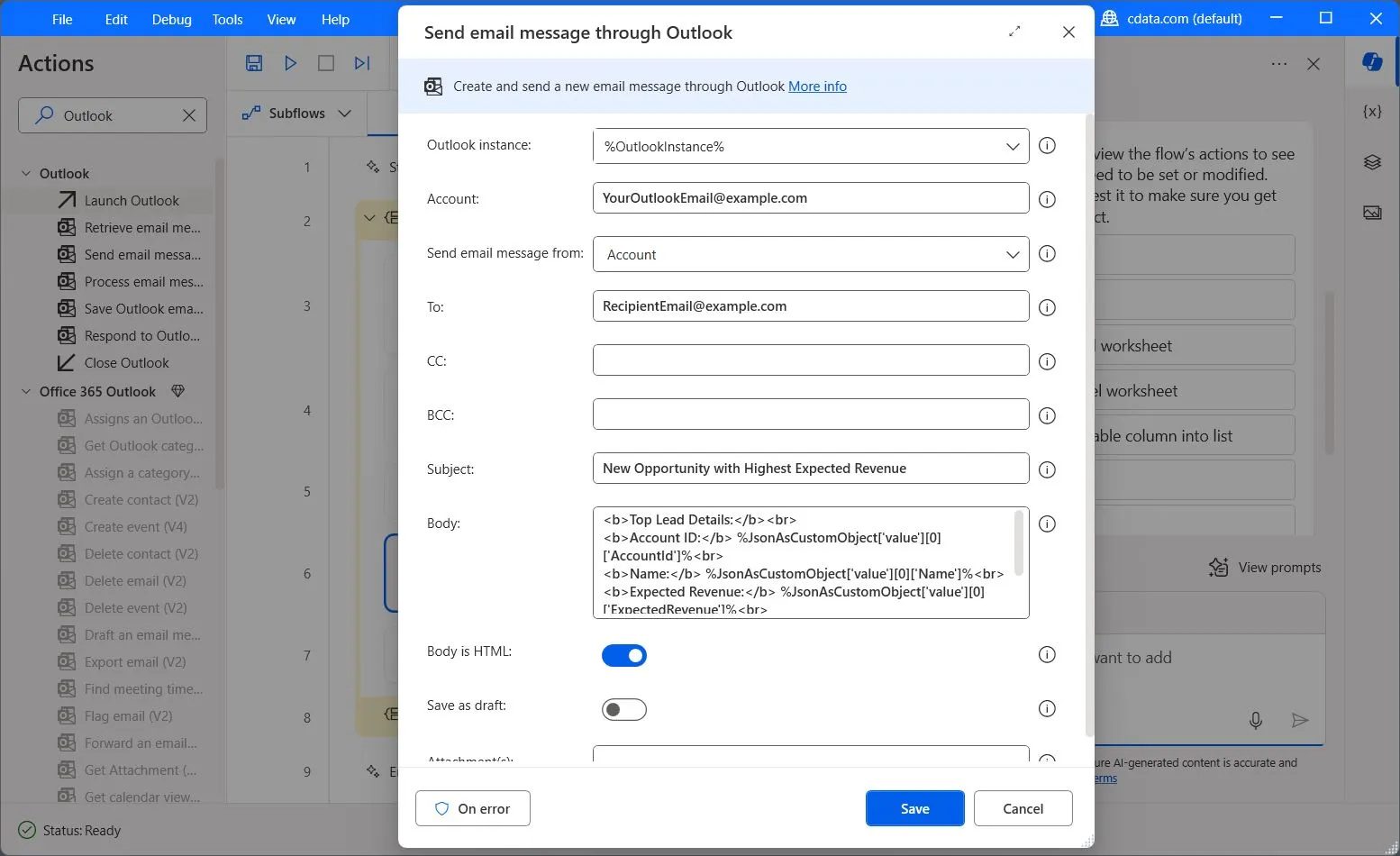Viewport: 1400px width, 856px height.
Task: Click the Body text scrollbar
Action: 1019,543
